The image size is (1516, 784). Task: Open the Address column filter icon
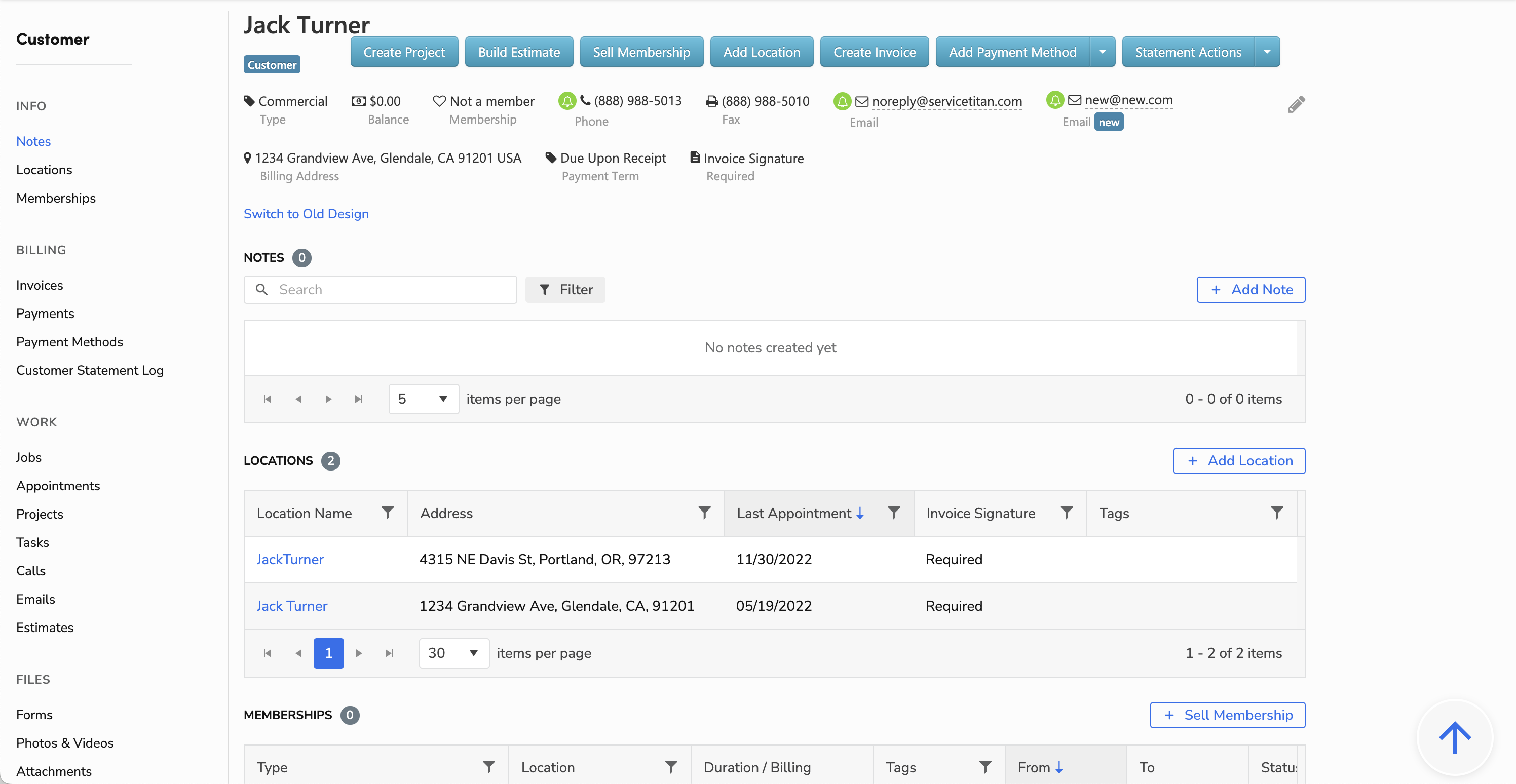(x=704, y=513)
